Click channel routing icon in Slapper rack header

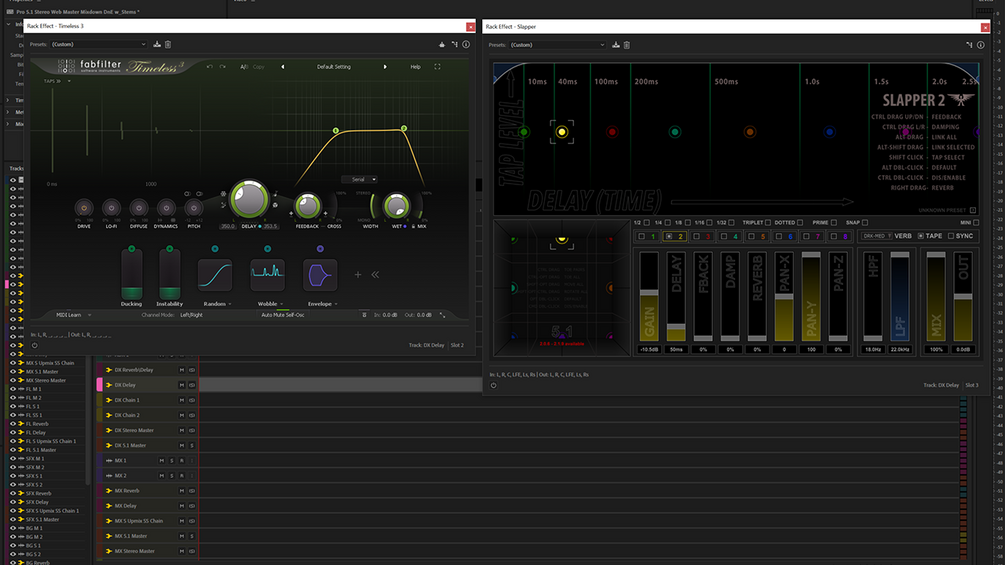(x=969, y=45)
